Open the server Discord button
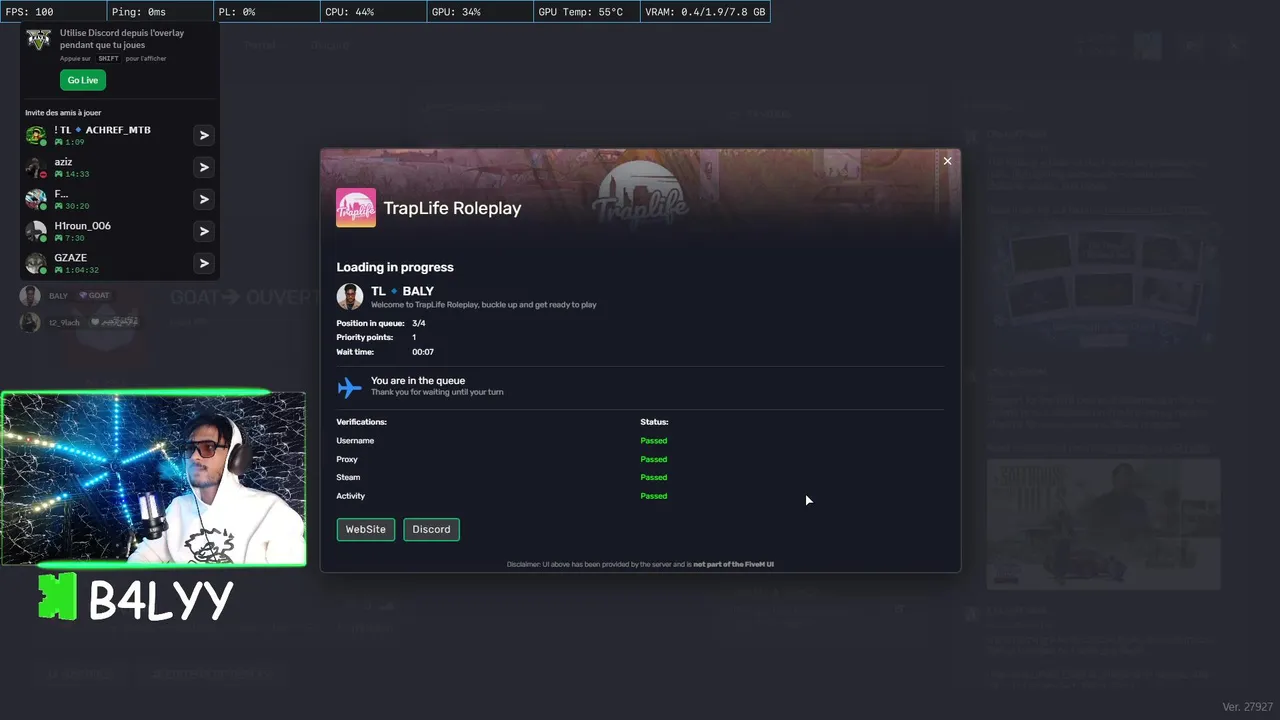The image size is (1280, 720). (431, 529)
